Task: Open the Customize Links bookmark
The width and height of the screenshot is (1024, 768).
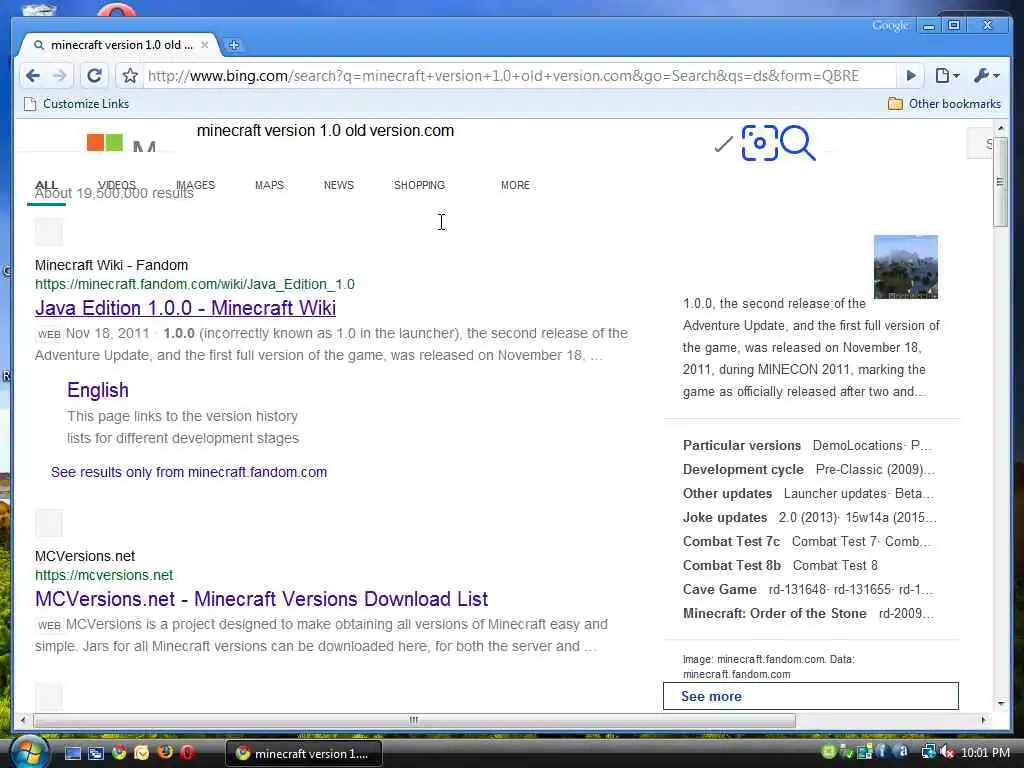Action: pos(76,104)
